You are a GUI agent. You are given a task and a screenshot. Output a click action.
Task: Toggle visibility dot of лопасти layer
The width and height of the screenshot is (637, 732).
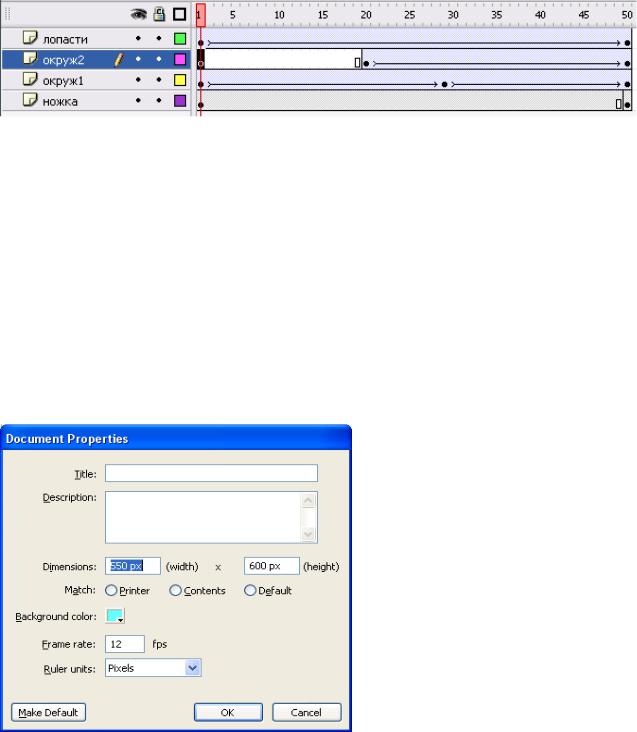[138, 38]
